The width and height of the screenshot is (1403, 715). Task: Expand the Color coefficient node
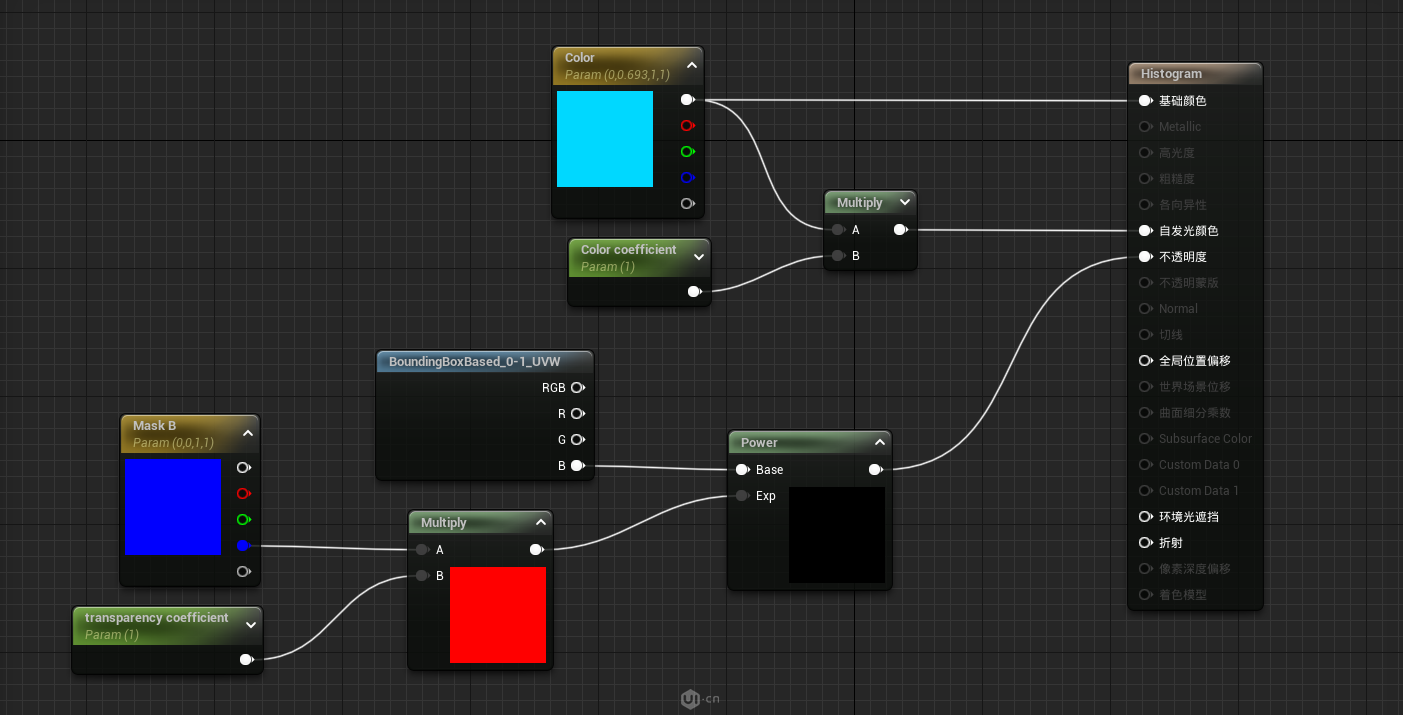[x=698, y=257]
